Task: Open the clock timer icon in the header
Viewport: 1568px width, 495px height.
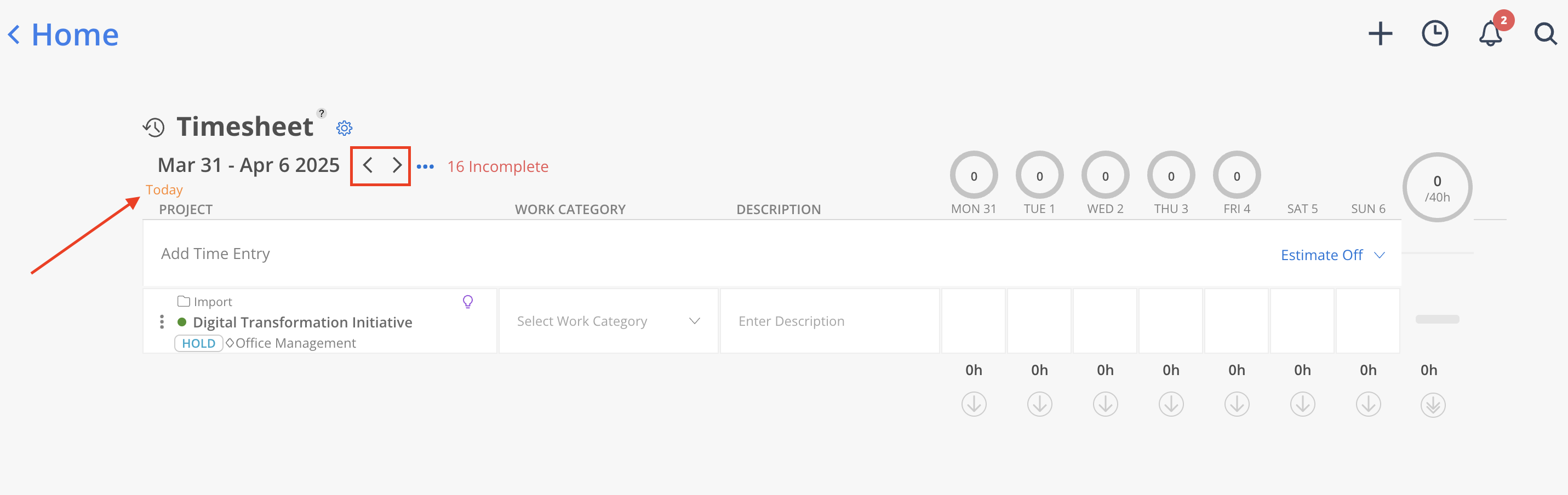Action: (x=1435, y=34)
